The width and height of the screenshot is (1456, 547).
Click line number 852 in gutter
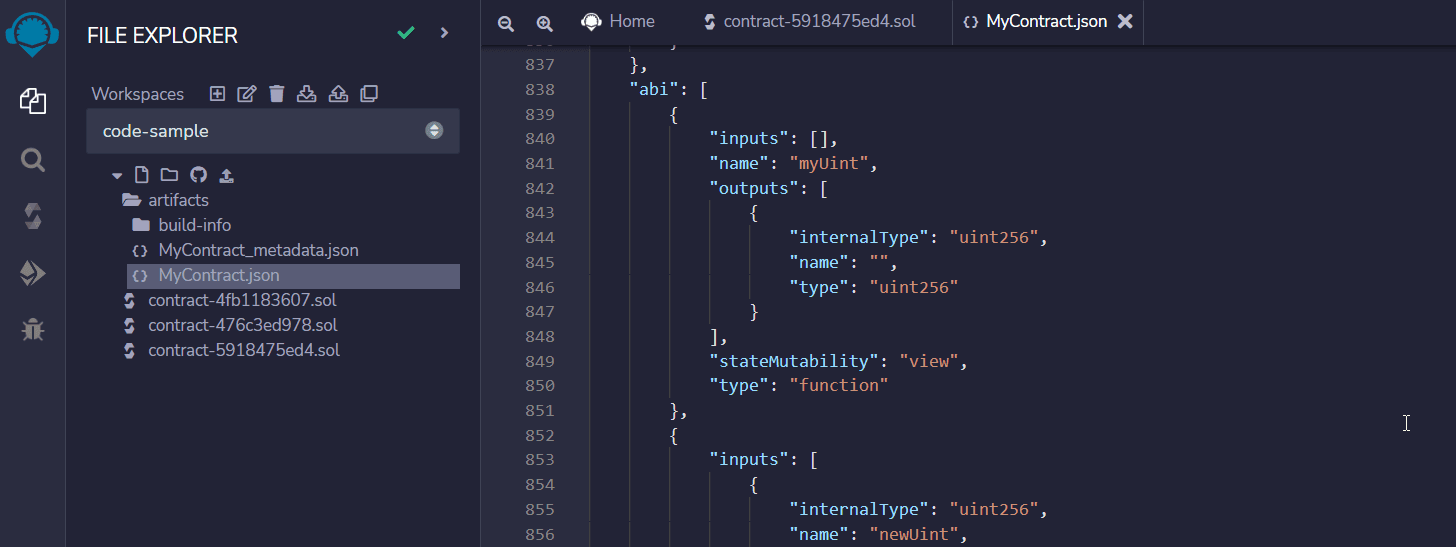click(540, 435)
